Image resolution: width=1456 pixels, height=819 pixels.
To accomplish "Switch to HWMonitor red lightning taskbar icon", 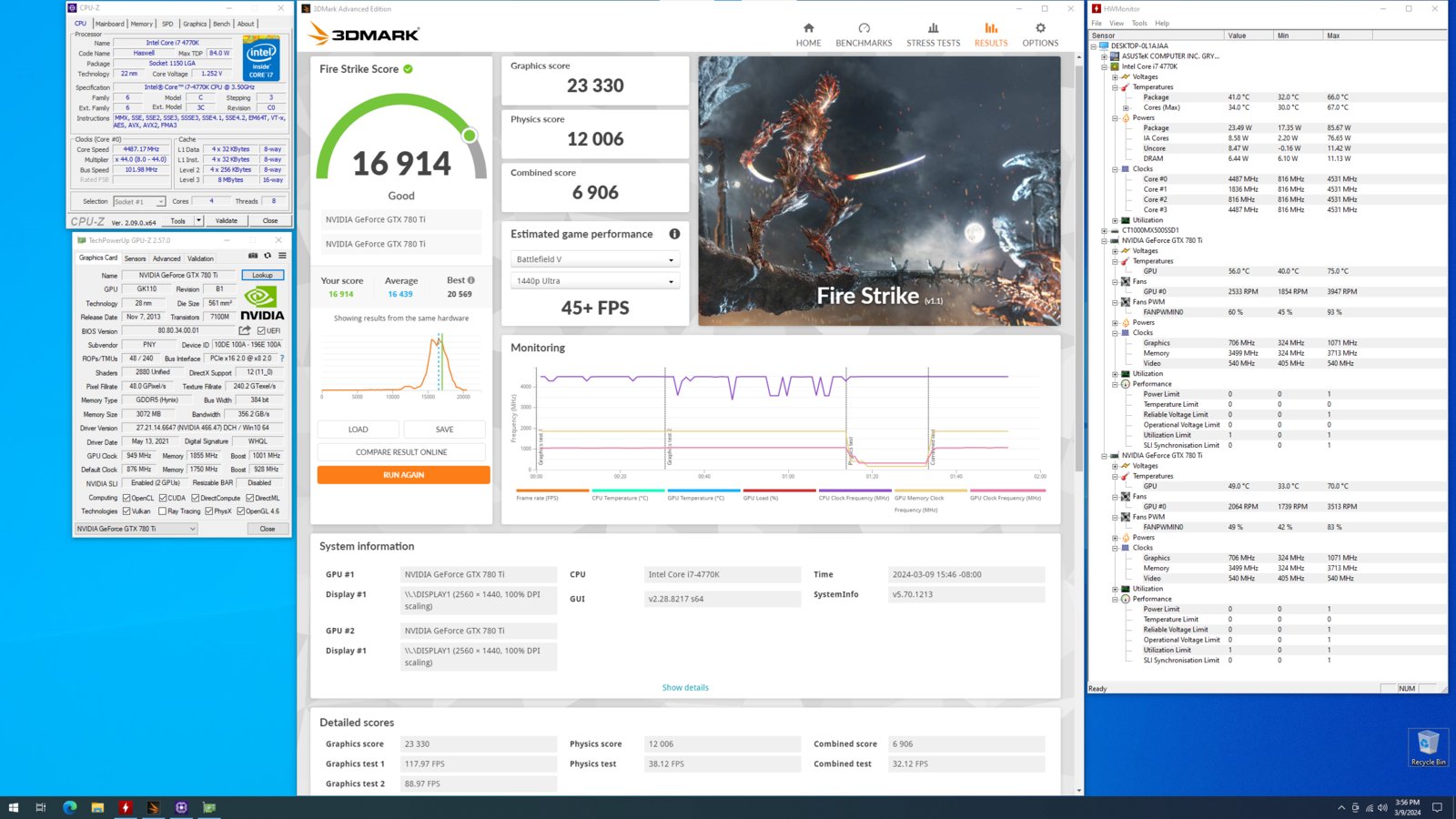I will [x=126, y=807].
